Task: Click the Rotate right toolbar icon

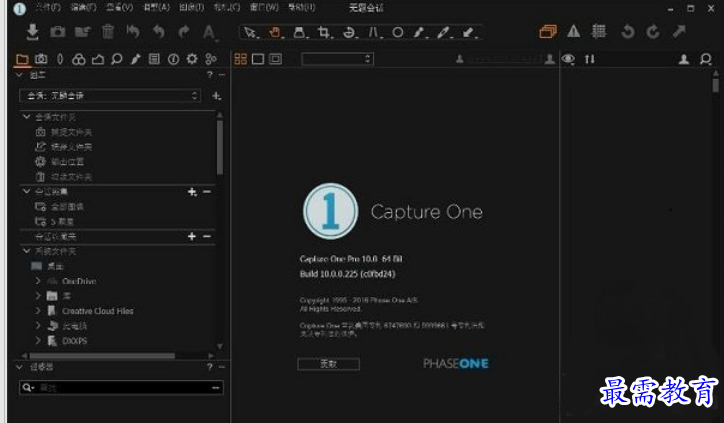Action: tap(653, 31)
